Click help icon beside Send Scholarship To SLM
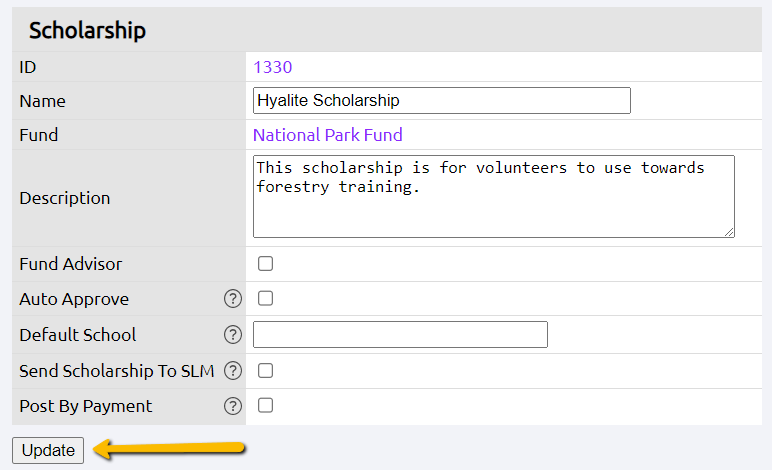 tap(233, 371)
